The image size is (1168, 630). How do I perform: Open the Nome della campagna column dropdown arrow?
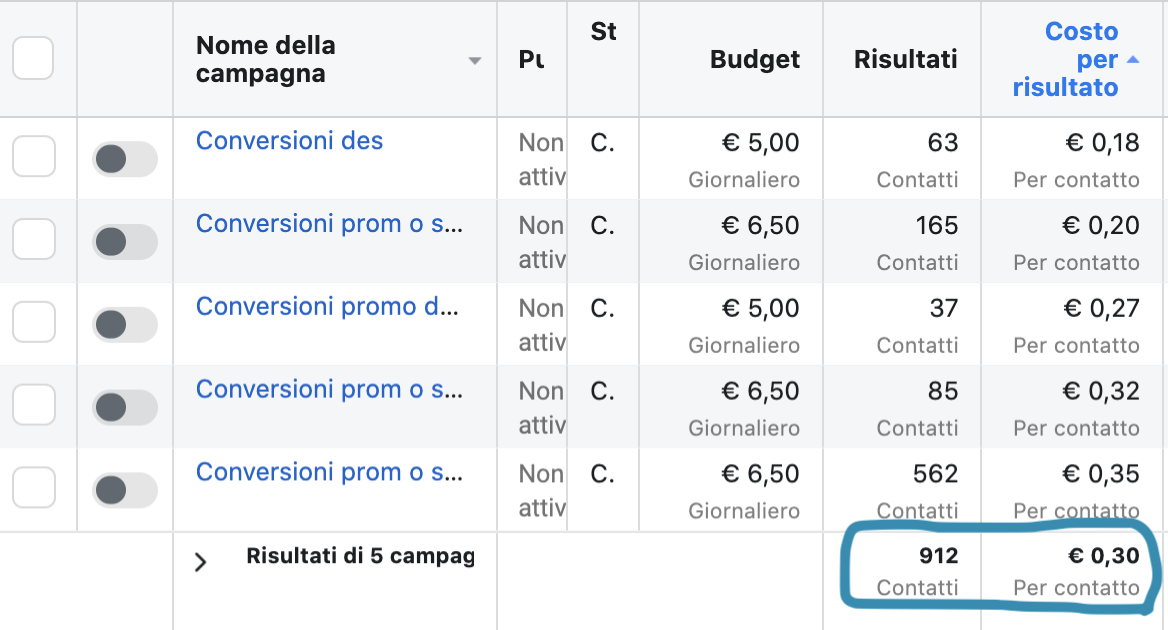pyautogui.click(x=475, y=61)
